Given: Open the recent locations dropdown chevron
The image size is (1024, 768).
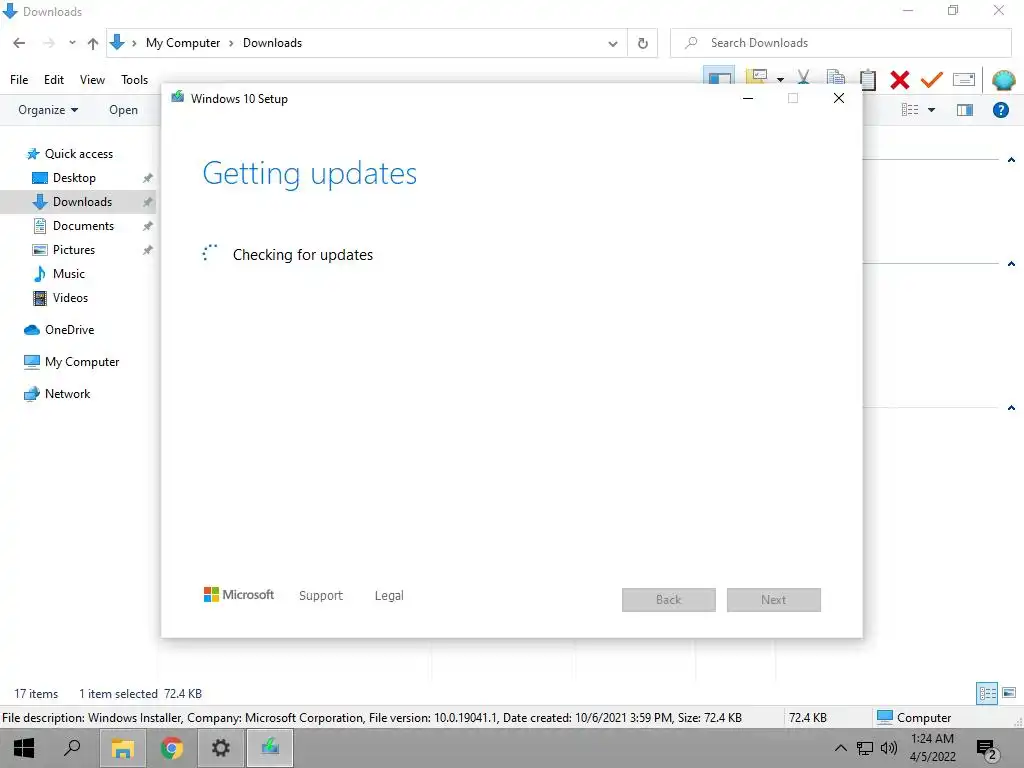Looking at the screenshot, I should [72, 43].
